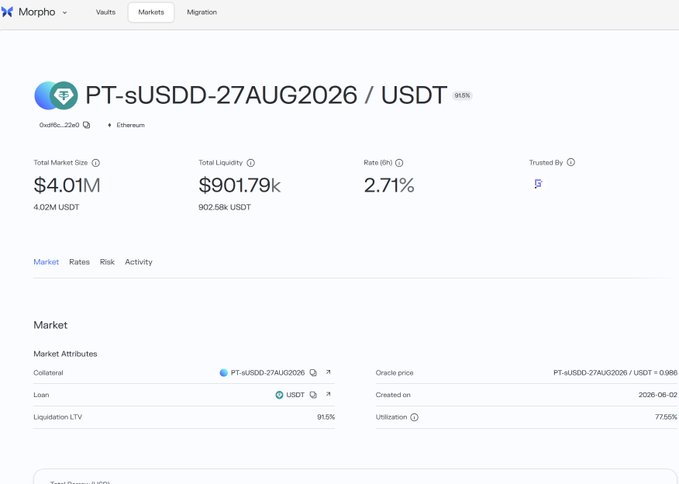This screenshot has width=679, height=484.
Task: Open the Migration tab
Action: coord(202,12)
